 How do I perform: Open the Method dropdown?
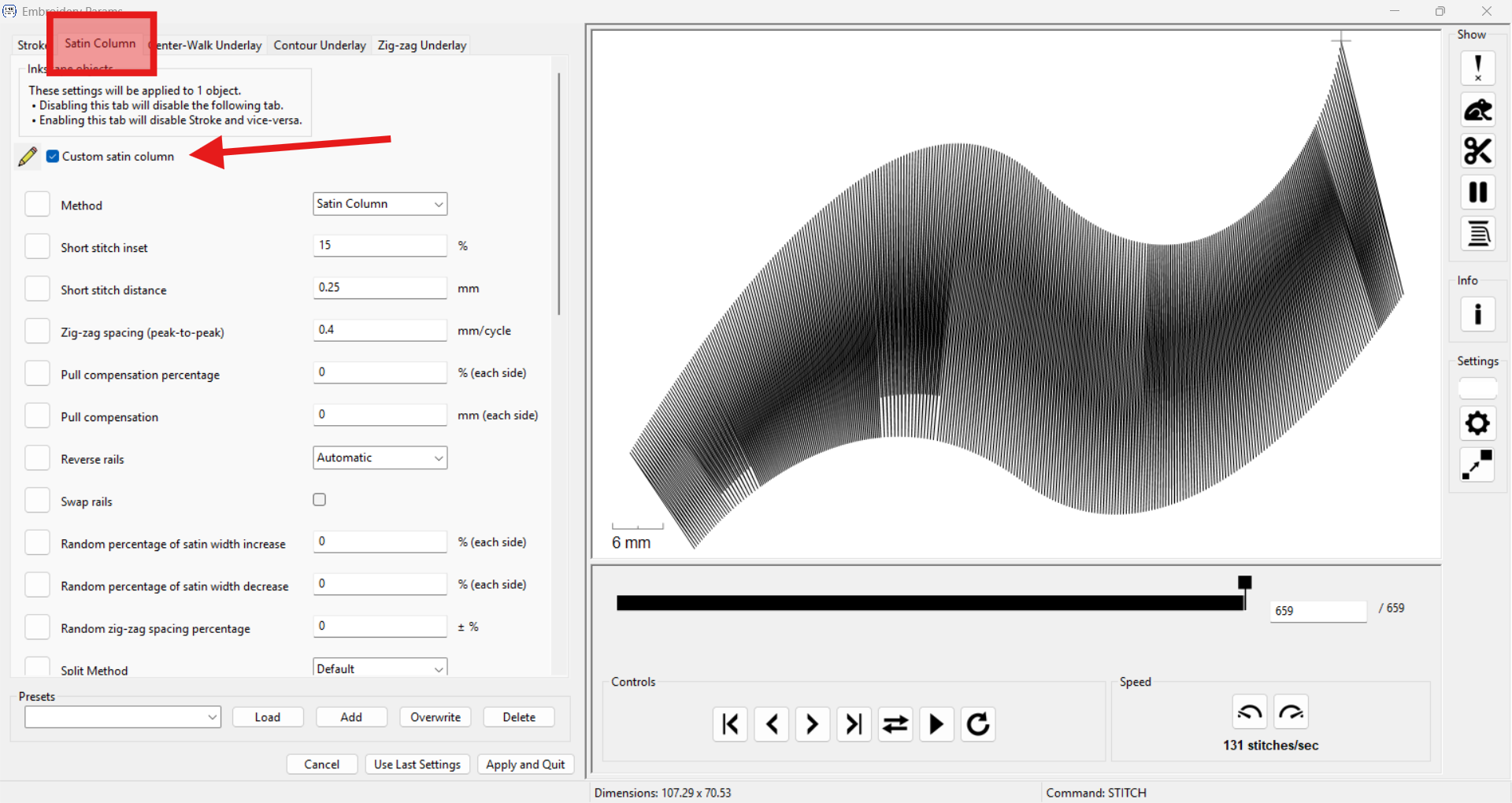pos(380,204)
